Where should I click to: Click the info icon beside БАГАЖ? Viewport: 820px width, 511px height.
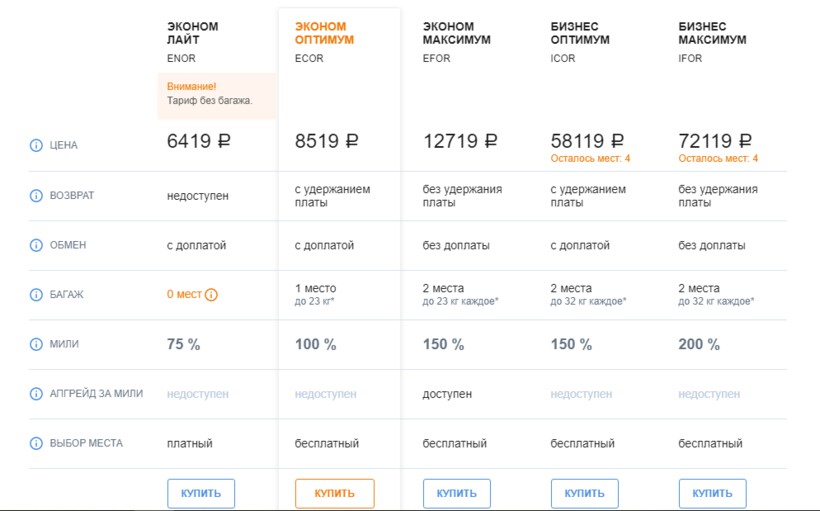[37, 295]
